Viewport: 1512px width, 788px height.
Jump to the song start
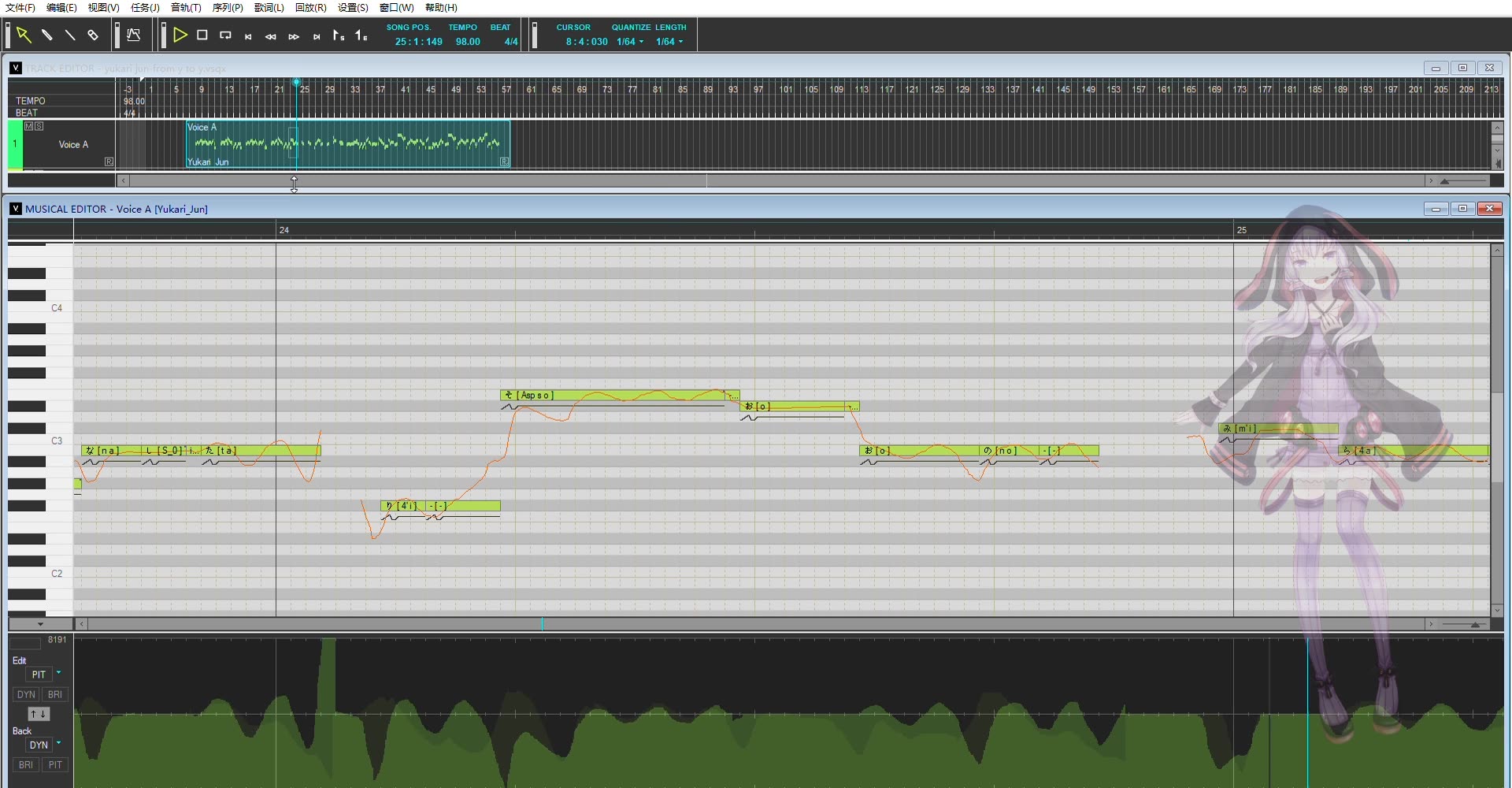248,36
